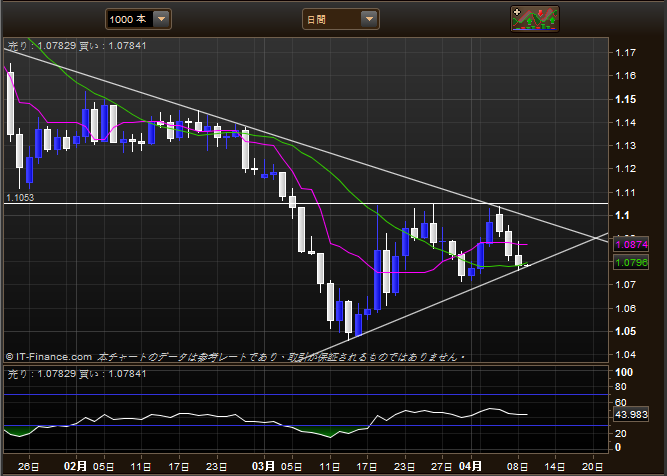
Task: Click the 1.12 price axis label
Action: click(625, 169)
